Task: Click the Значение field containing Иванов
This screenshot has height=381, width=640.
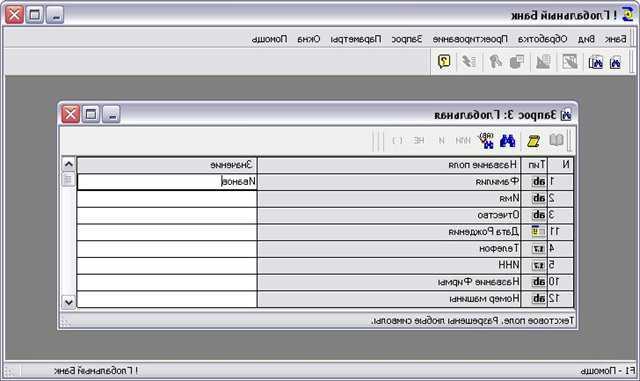Action: [167, 182]
